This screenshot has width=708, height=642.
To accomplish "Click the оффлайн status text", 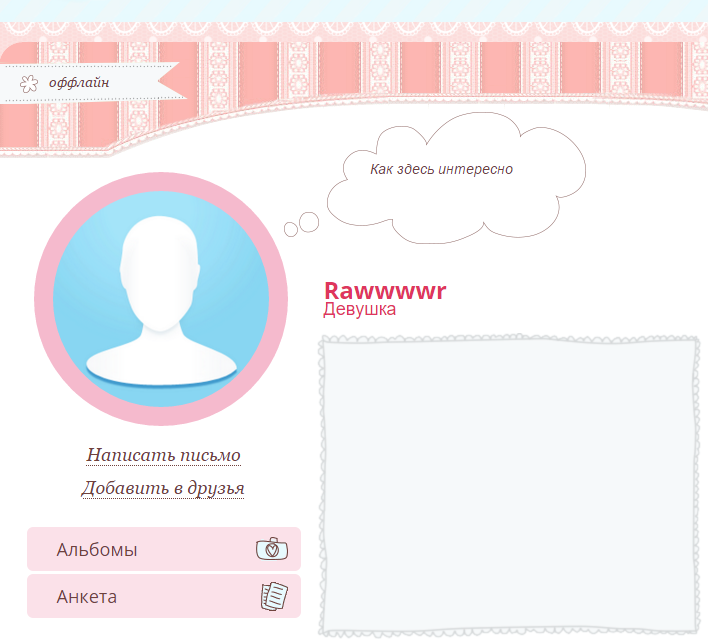I will click(79, 83).
